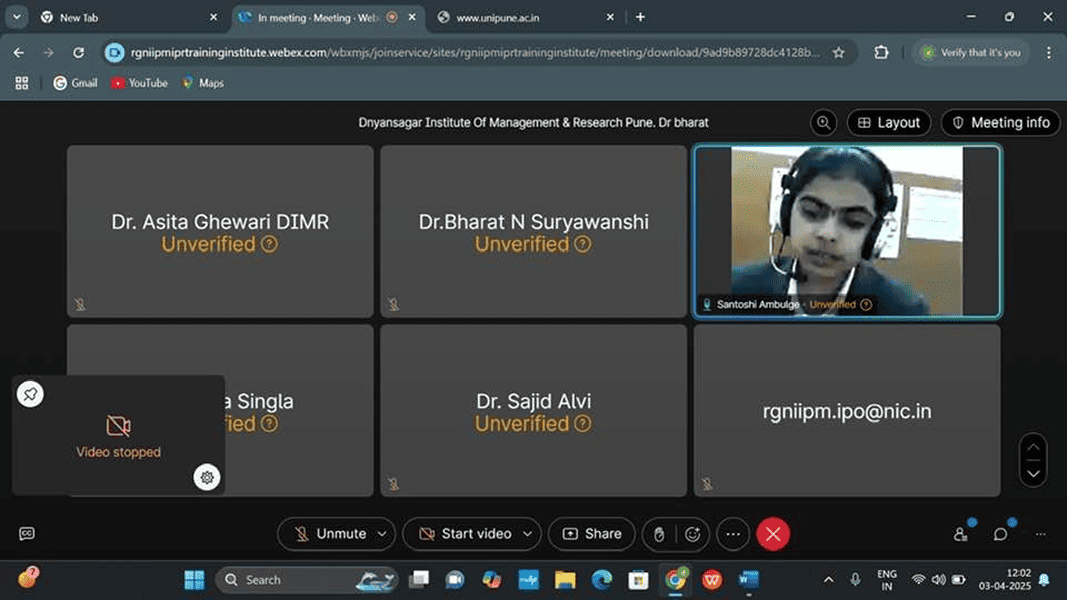Raise hand in the meeting
This screenshot has height=600, width=1067.
pos(659,535)
